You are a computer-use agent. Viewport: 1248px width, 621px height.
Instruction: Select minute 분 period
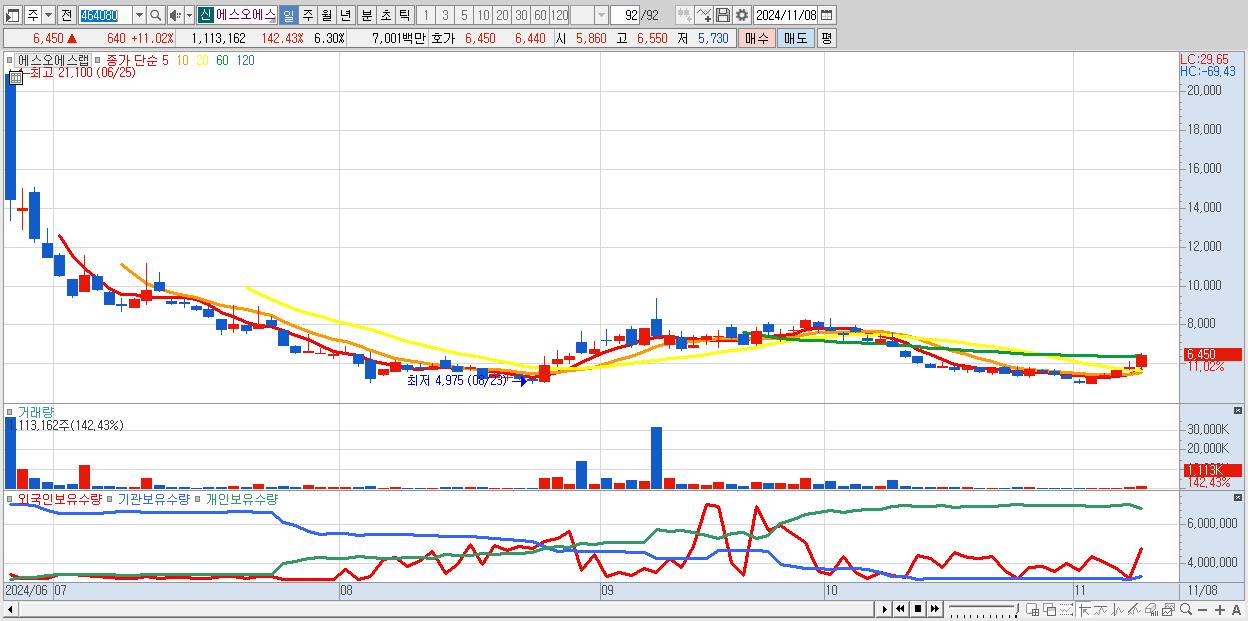(x=366, y=16)
